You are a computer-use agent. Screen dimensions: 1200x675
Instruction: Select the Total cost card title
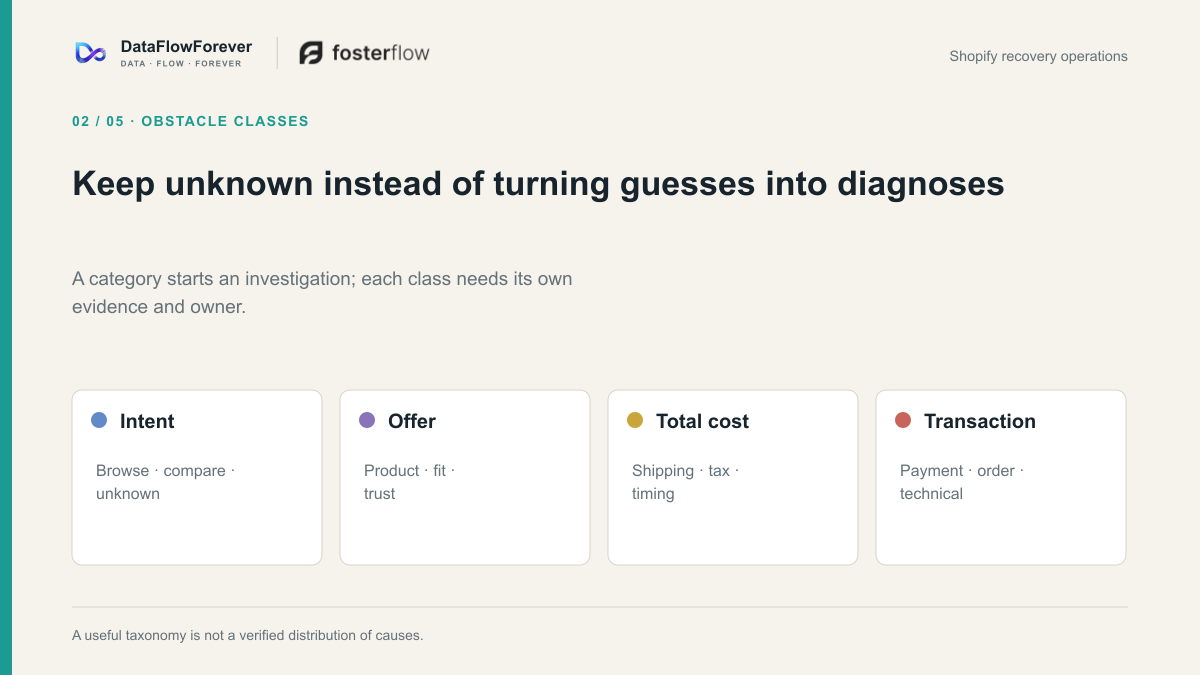(x=702, y=421)
